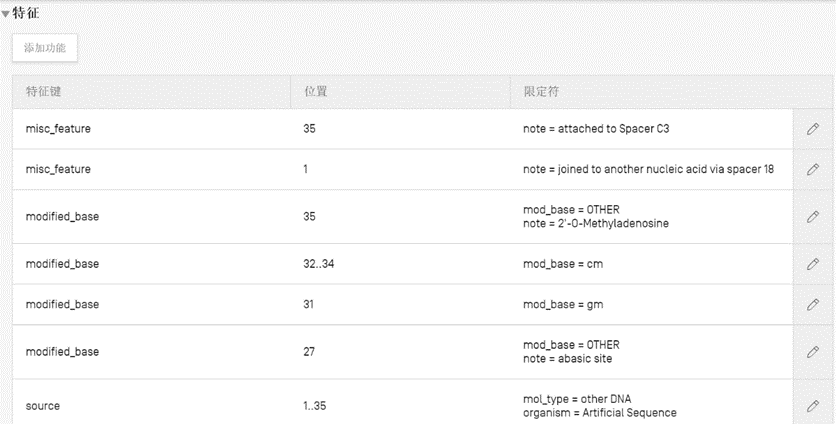Edit the misc_feature row attached to Spacer C3

tap(812, 129)
